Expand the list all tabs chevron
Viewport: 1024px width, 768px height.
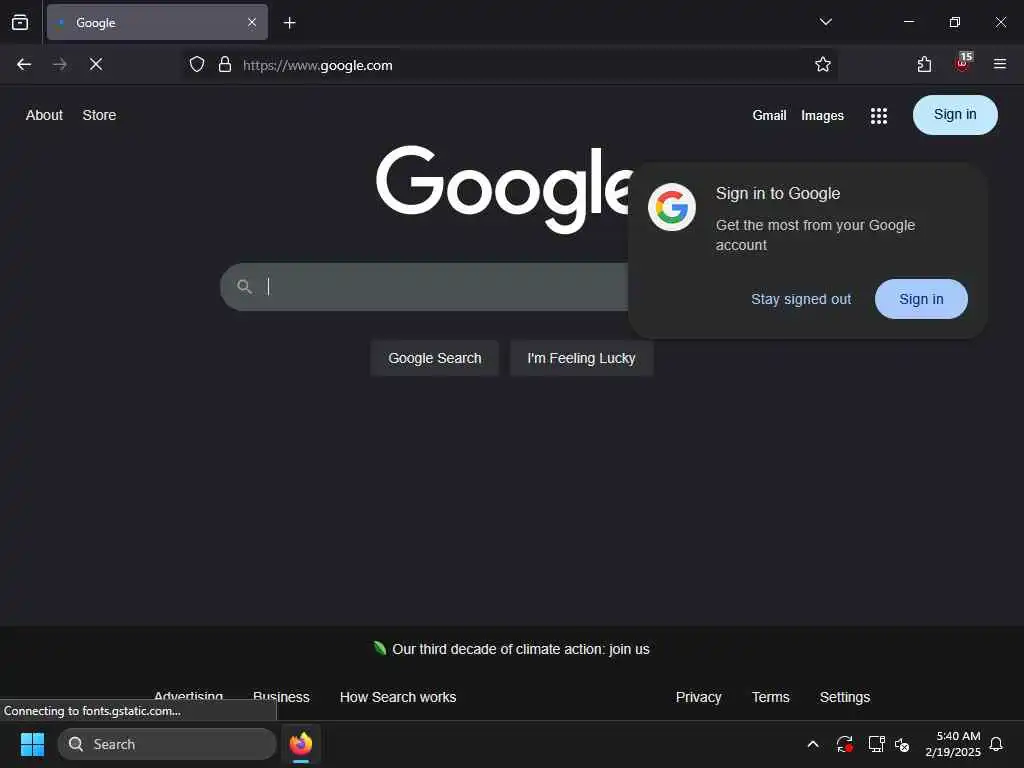click(x=825, y=22)
